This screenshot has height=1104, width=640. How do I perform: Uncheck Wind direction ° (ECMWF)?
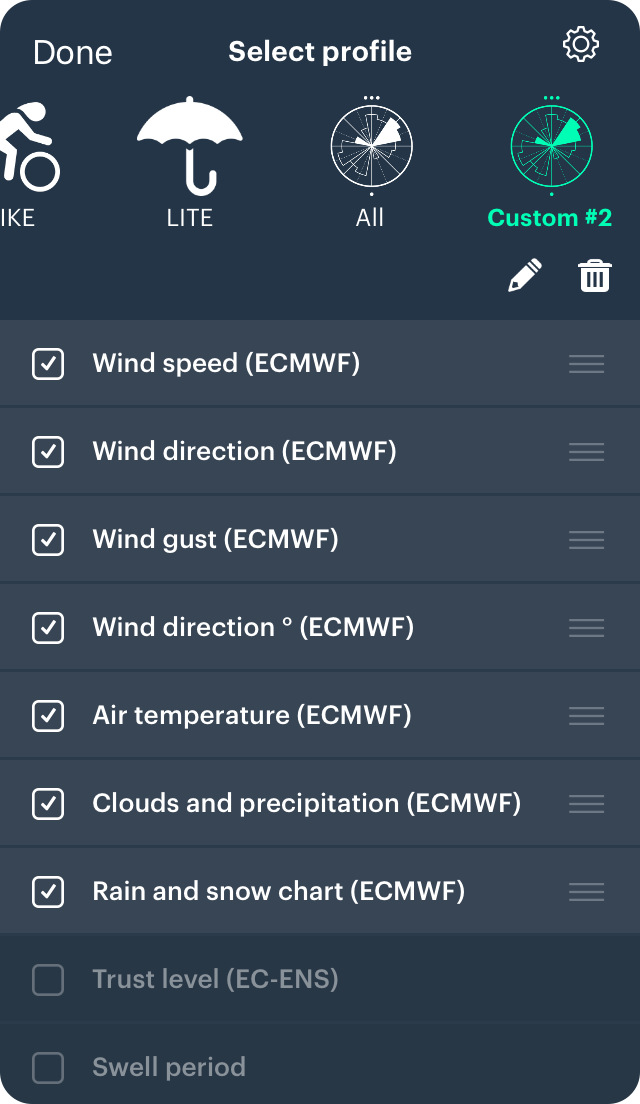47,627
